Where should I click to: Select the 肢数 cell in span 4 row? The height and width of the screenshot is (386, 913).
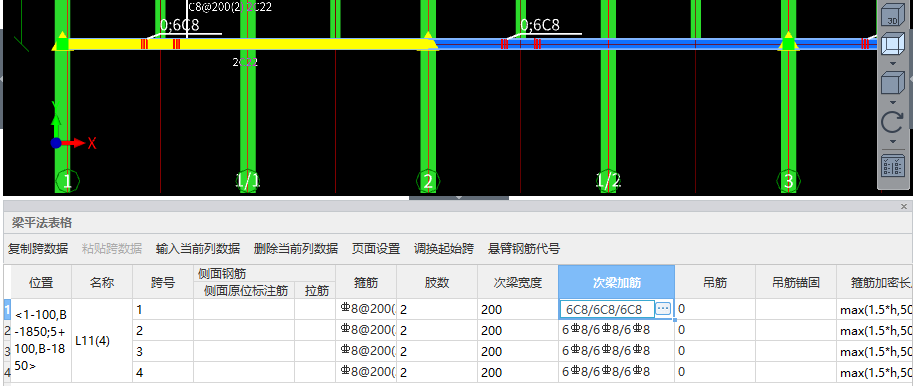437,371
